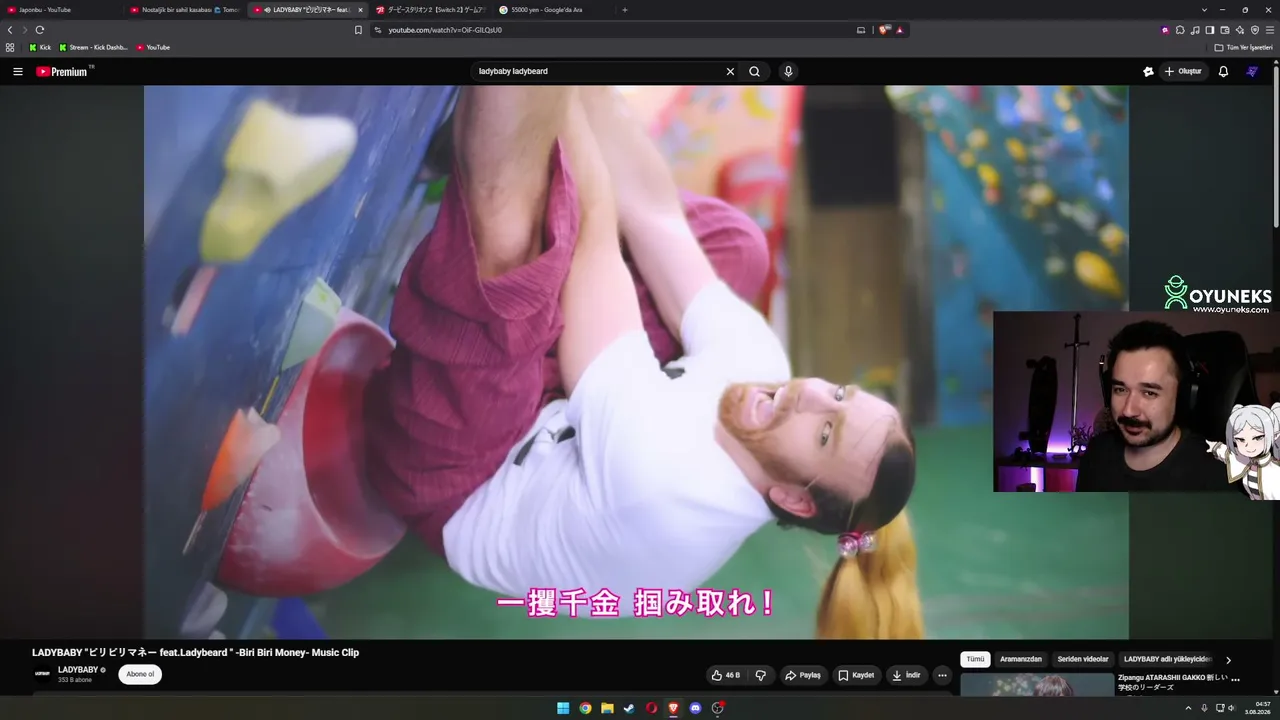Dislike the video with thumbs down
This screenshot has height=720, width=1280.
pyautogui.click(x=760, y=675)
